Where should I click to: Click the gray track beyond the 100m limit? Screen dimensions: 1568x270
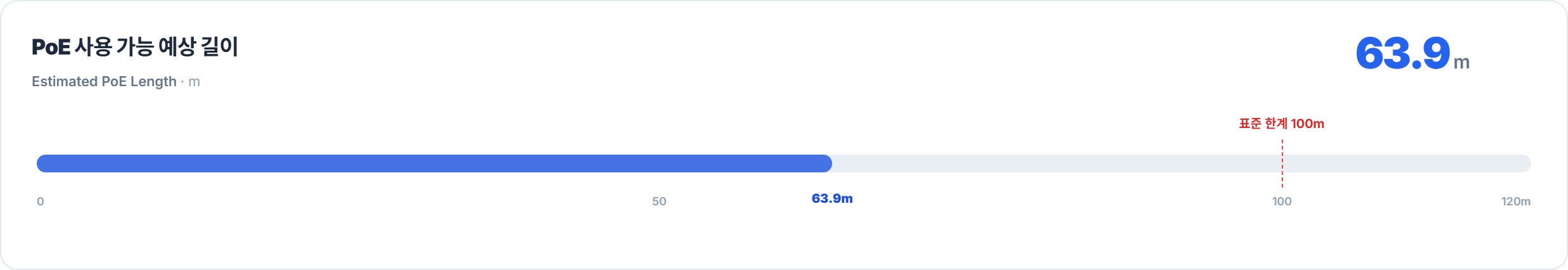pos(1407,164)
